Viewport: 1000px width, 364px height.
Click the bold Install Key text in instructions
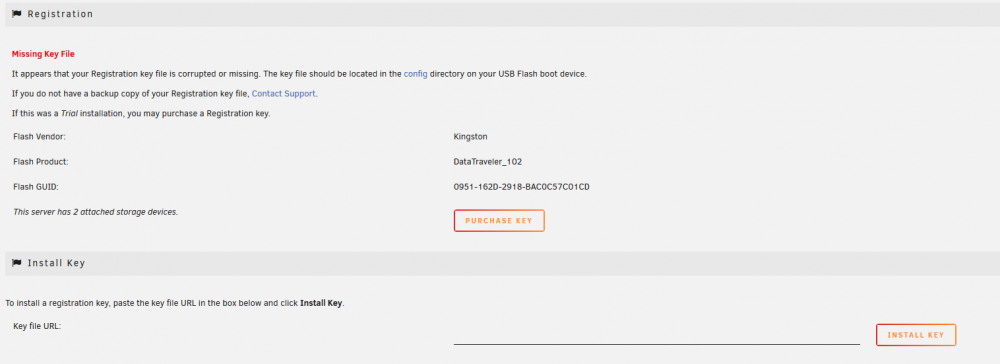click(321, 303)
